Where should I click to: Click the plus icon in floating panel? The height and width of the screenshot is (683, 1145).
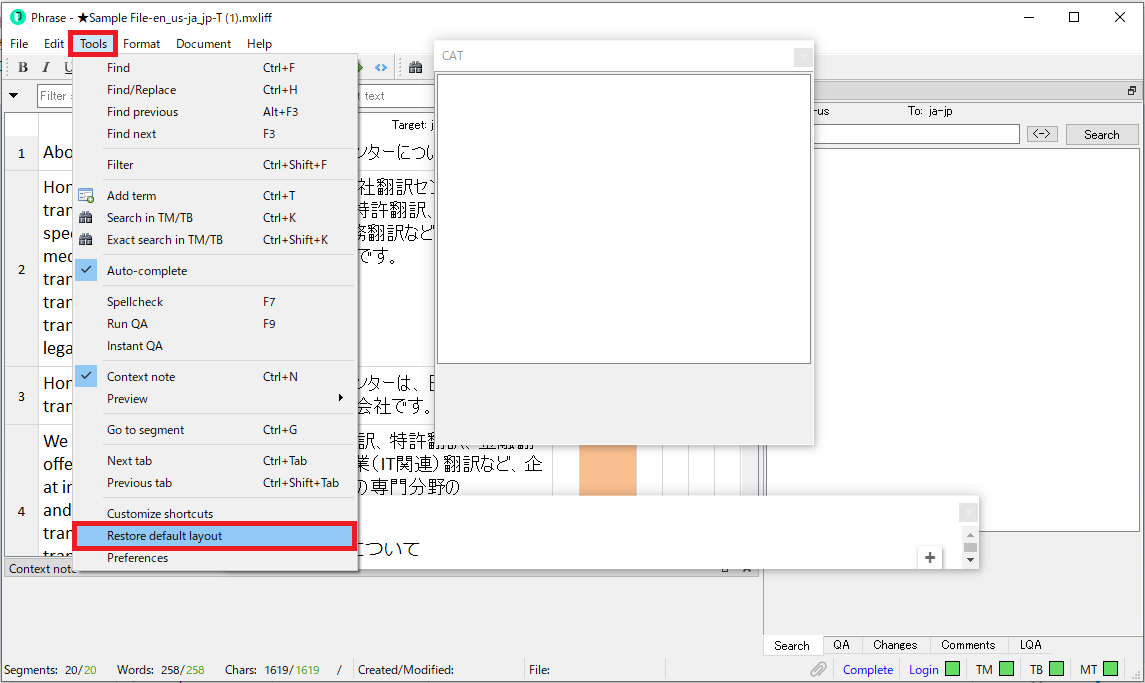coord(930,558)
